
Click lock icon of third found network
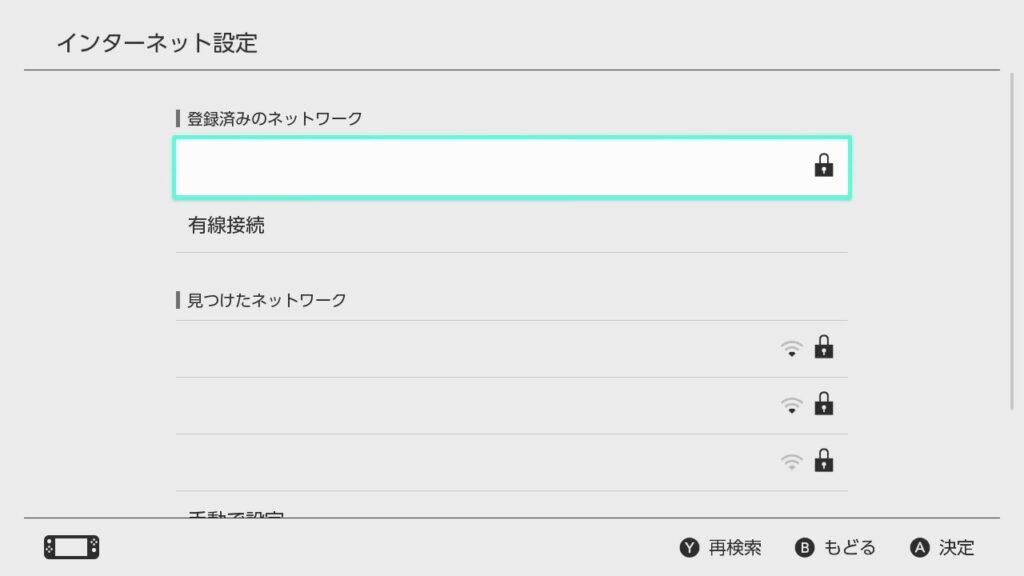(x=824, y=460)
